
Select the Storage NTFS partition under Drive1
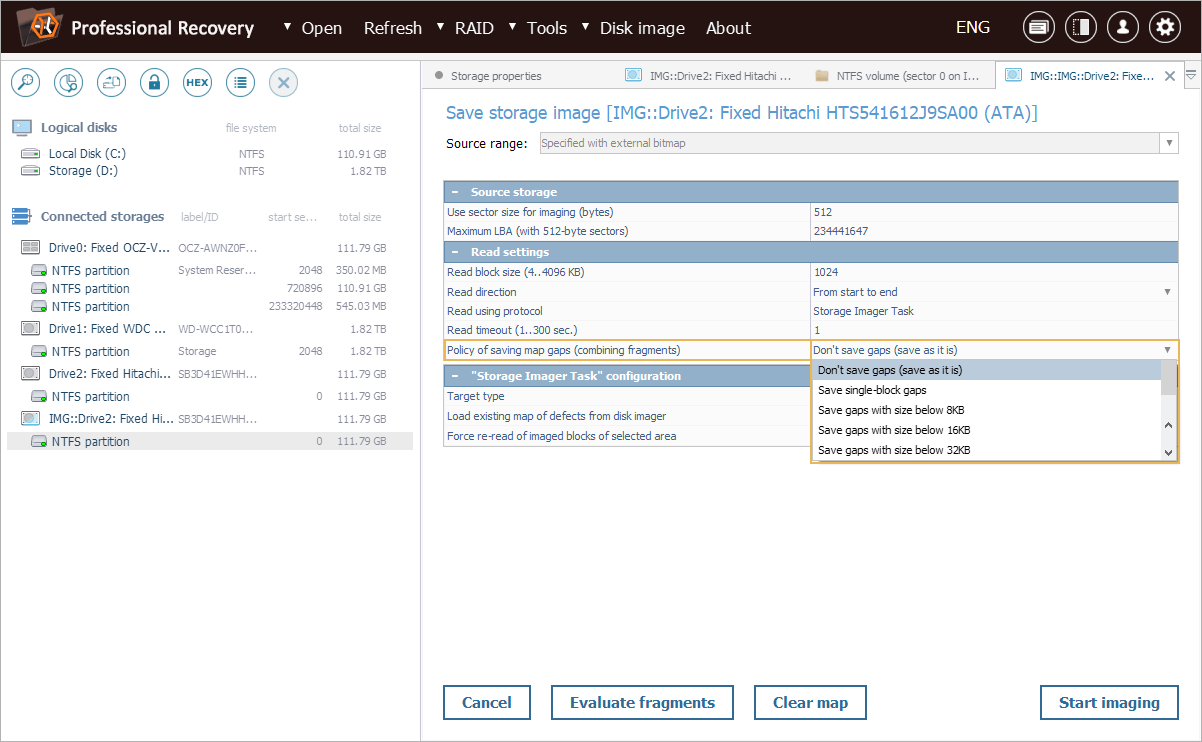tap(209, 351)
